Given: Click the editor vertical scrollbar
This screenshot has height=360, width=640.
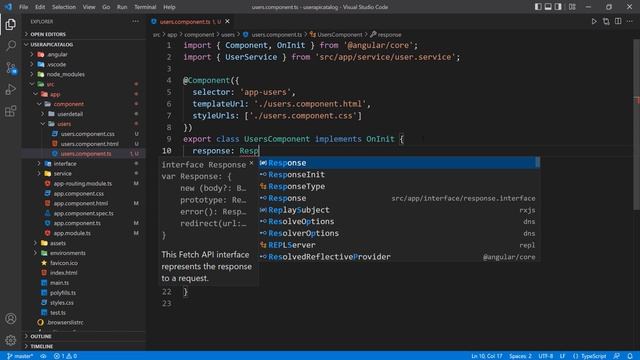Looking at the screenshot, I should [636, 124].
